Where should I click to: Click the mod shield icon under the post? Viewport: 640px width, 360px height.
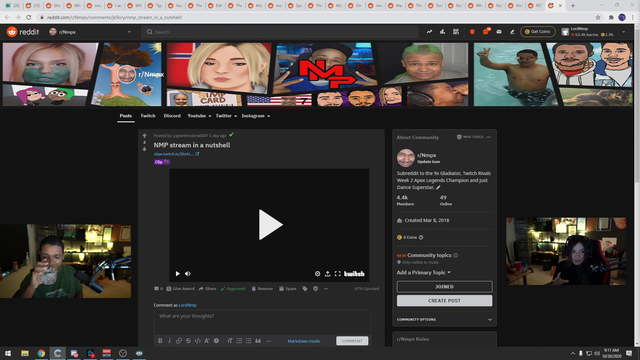[316, 289]
